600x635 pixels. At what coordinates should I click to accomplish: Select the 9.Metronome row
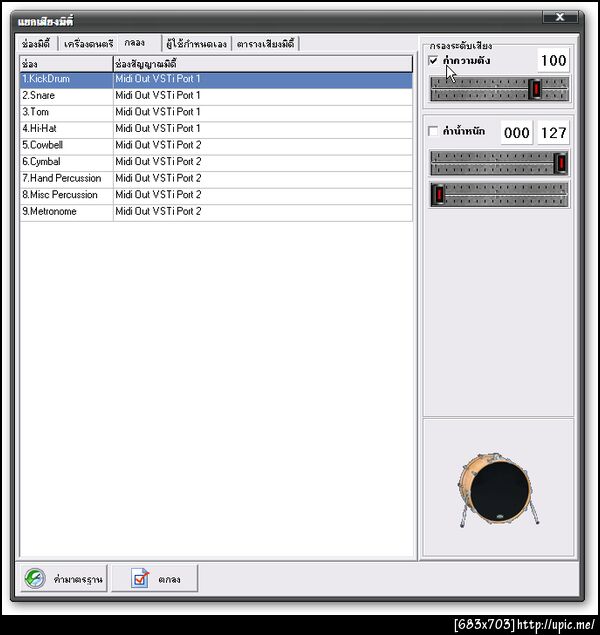point(216,212)
